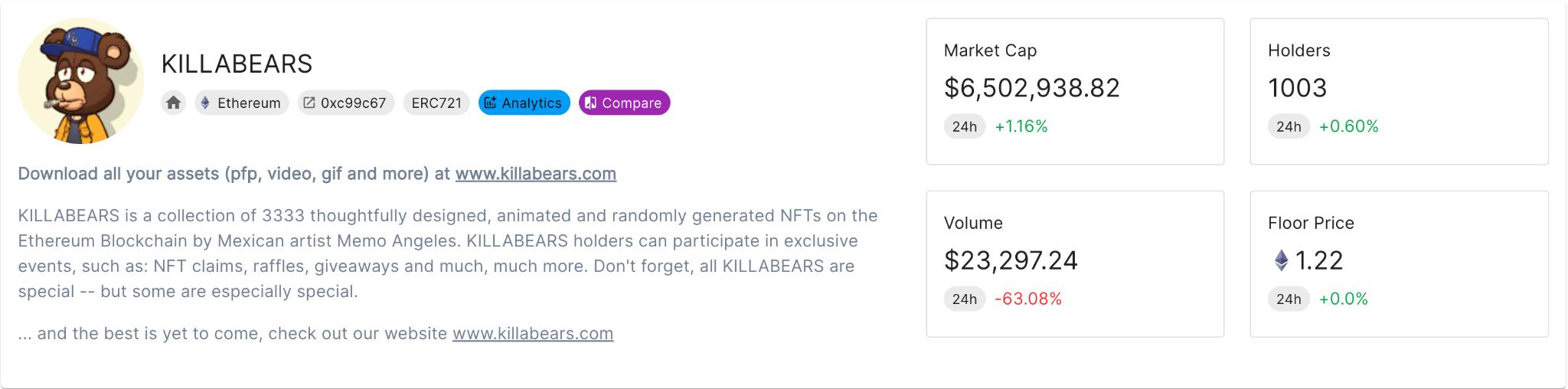This screenshot has height=389, width=1568.
Task: Click the 24h badge under Market Cap
Action: pos(965,126)
